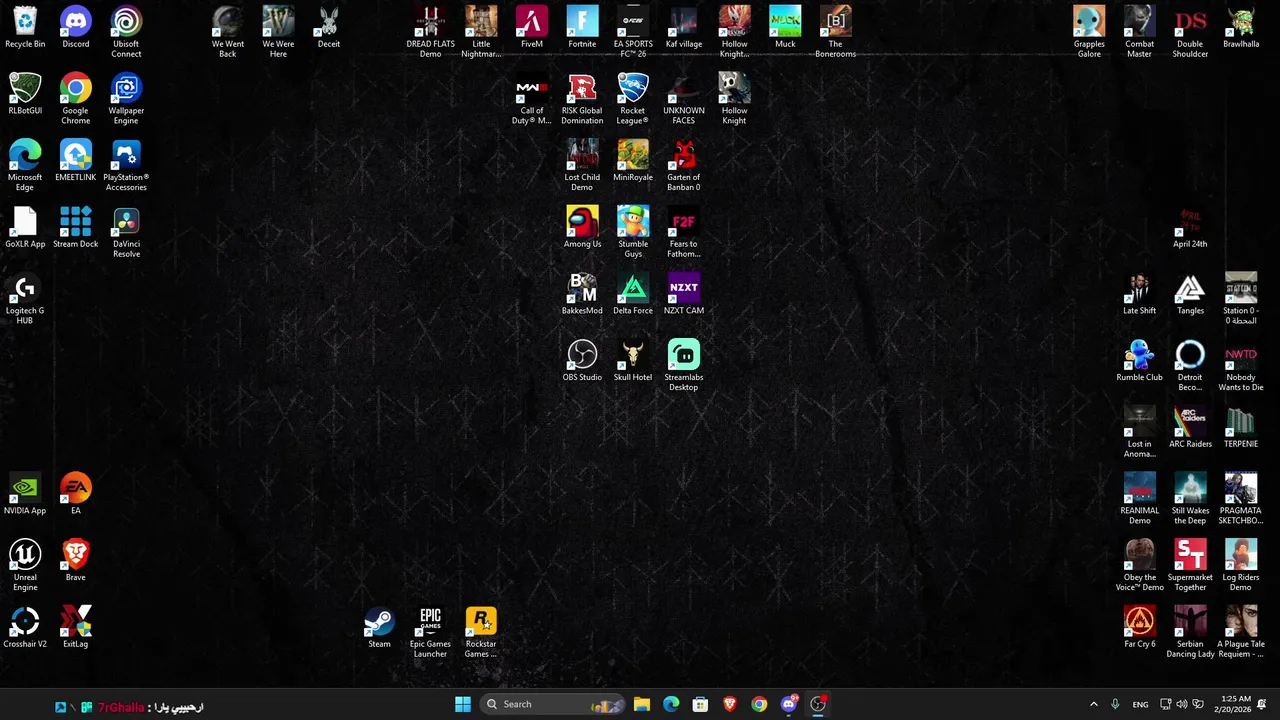Viewport: 1280px width, 720px height.
Task: Click the taskbar Search box
Action: pos(552,704)
